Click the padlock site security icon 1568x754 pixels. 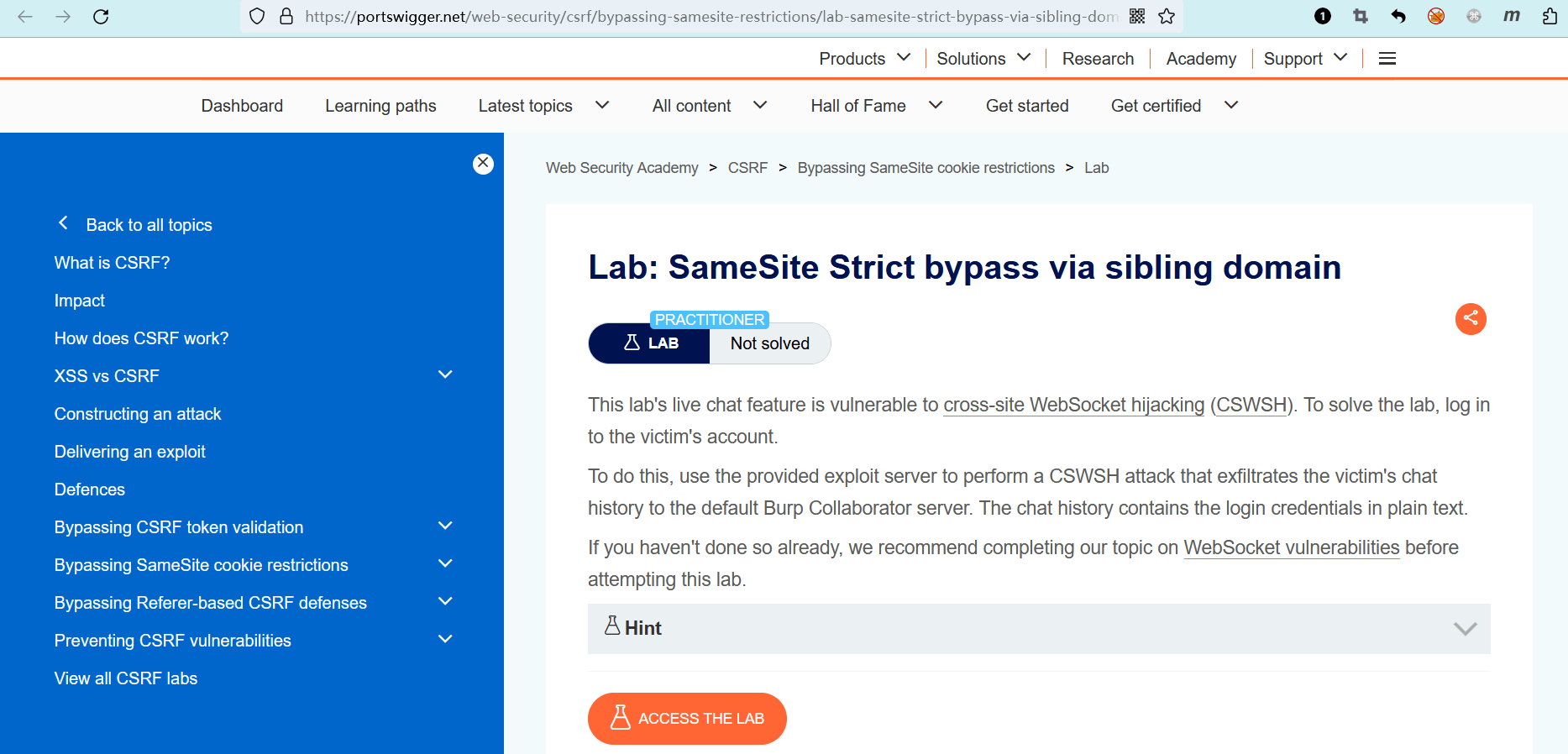click(286, 16)
